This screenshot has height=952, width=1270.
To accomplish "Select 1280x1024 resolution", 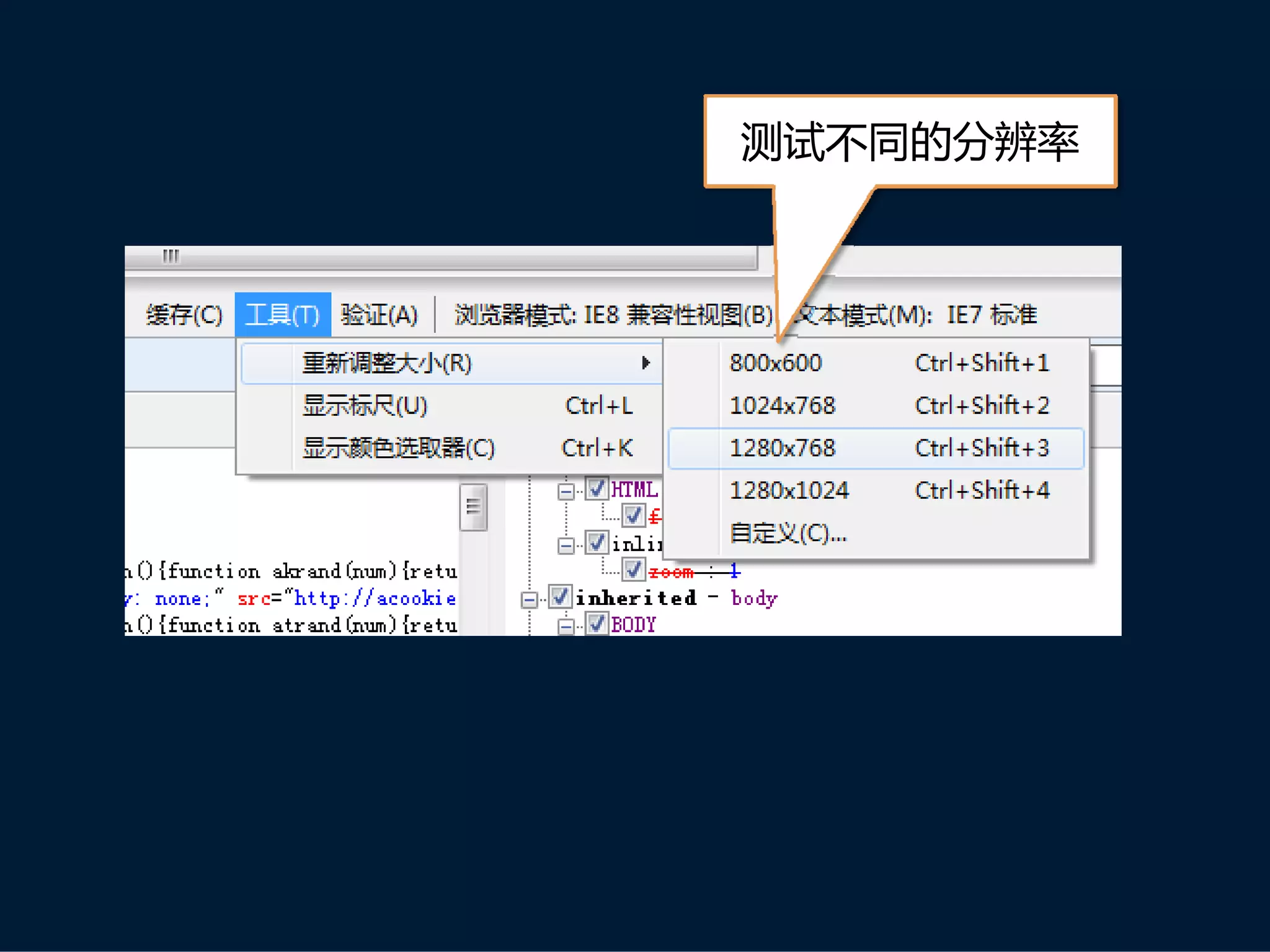I will pos(876,491).
